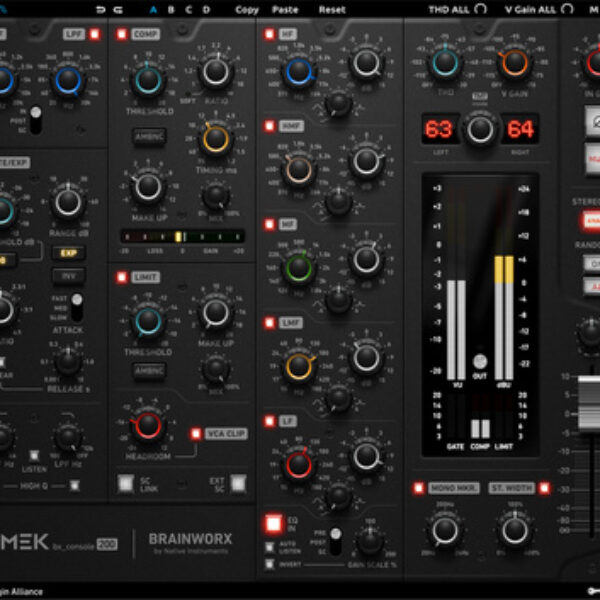Toggle the MF band power button
The width and height of the screenshot is (600, 600).
pyautogui.click(x=269, y=225)
